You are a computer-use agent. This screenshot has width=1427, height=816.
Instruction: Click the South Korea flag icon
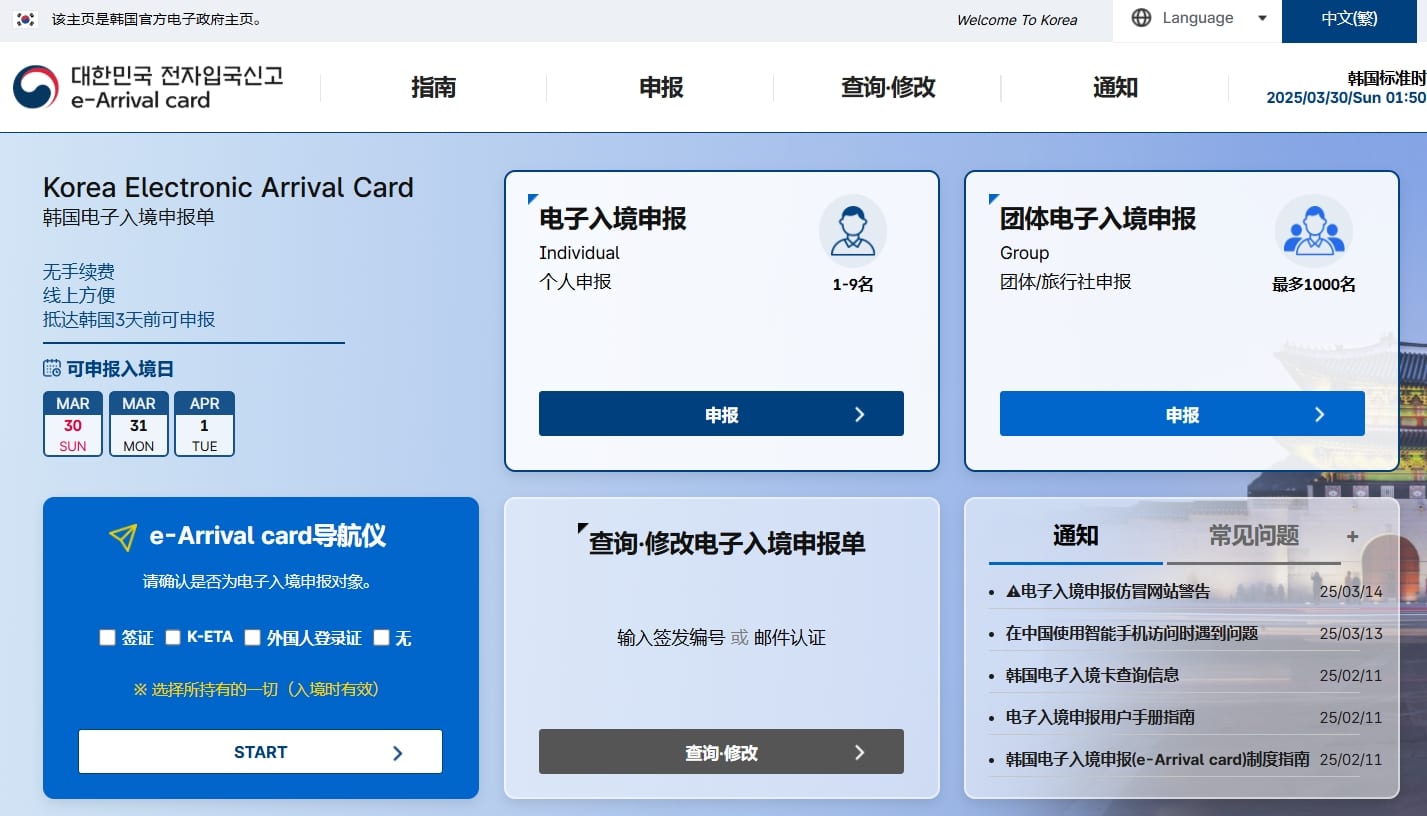[x=26, y=19]
